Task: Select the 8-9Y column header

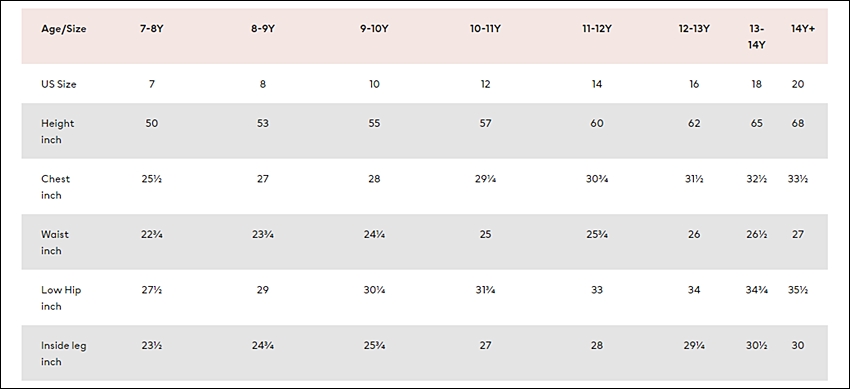Action: click(262, 29)
